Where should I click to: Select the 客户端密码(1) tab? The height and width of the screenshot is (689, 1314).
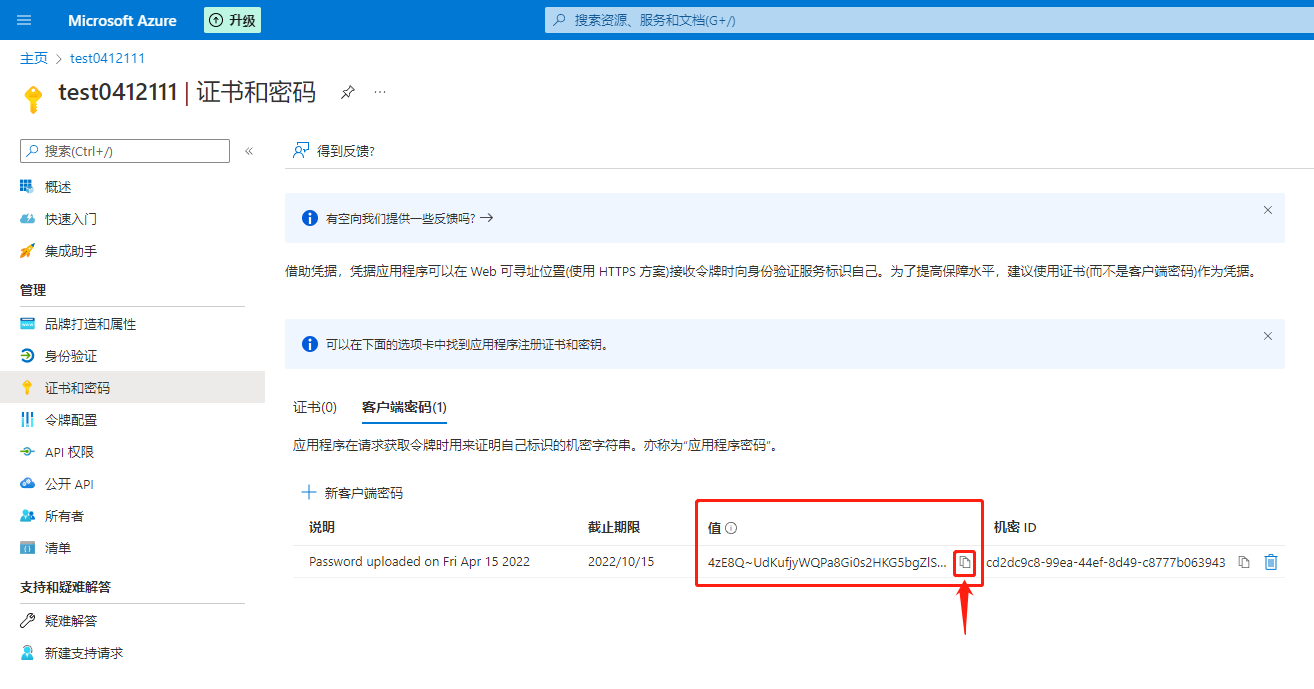click(404, 407)
